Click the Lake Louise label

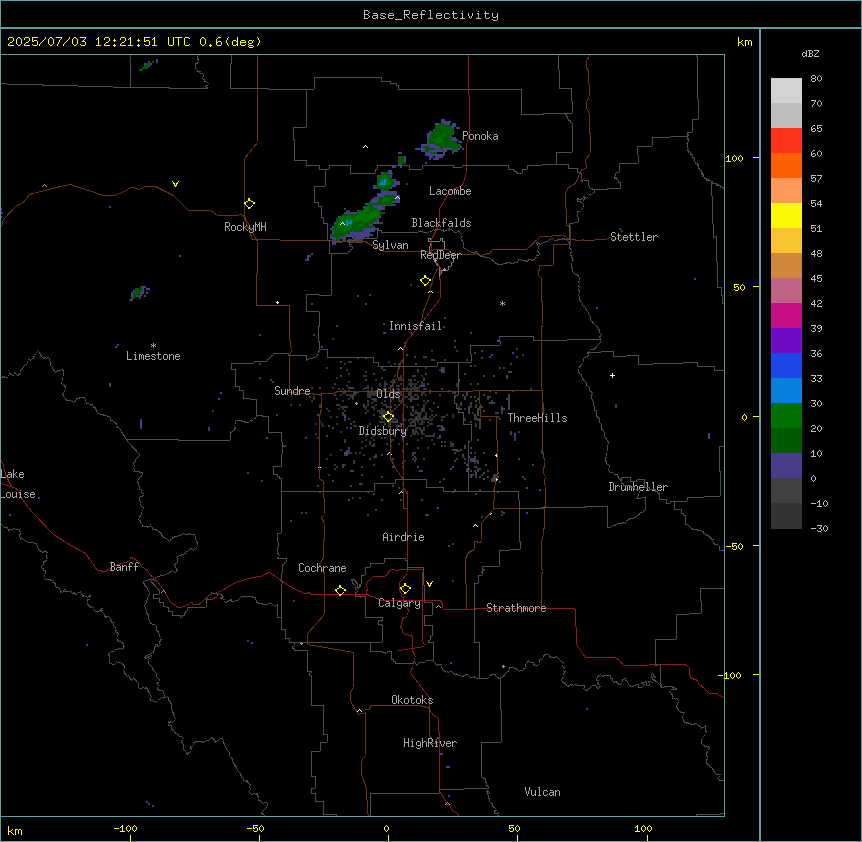[18, 484]
